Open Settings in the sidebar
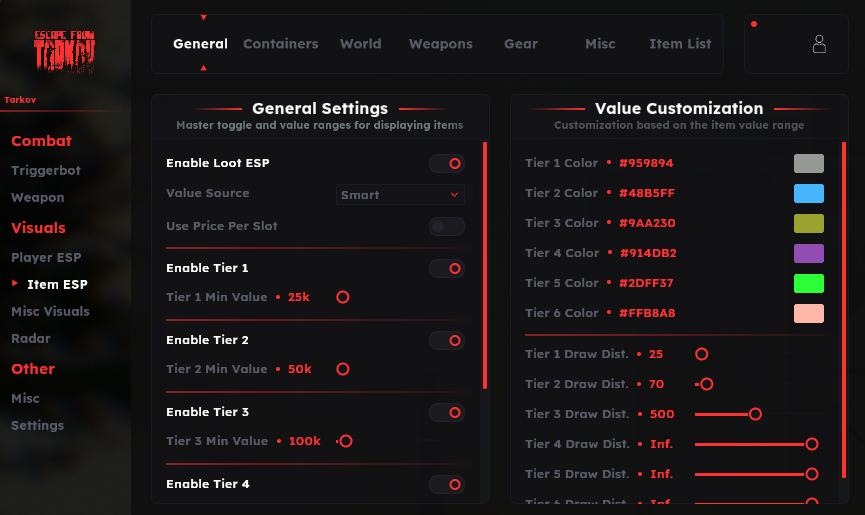Screen dimensions: 865x515 [x=37, y=425]
